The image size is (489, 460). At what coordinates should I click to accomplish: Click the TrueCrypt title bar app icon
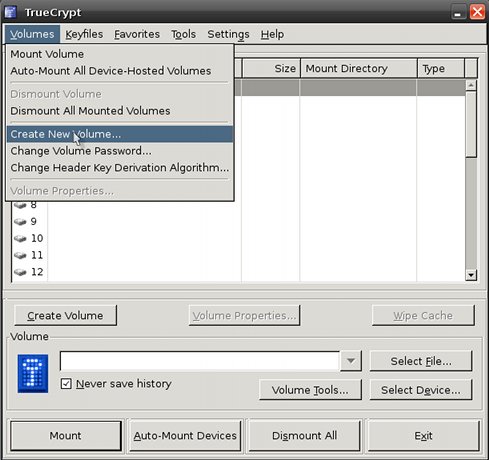11,12
